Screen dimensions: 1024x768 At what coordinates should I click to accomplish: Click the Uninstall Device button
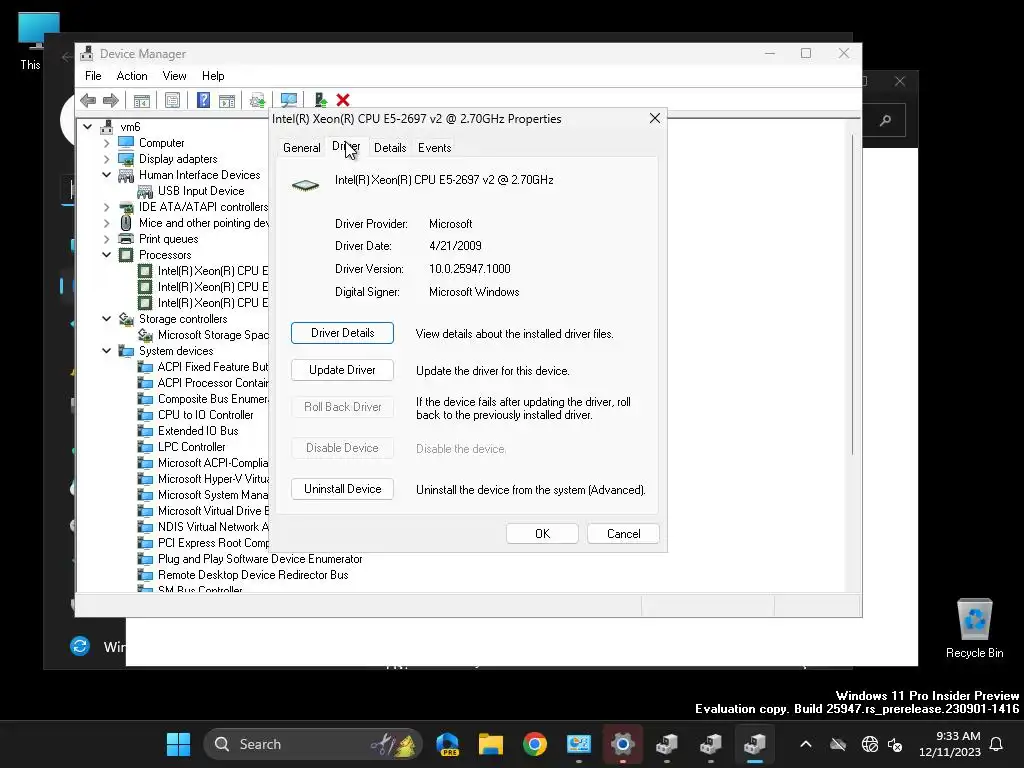click(x=342, y=489)
